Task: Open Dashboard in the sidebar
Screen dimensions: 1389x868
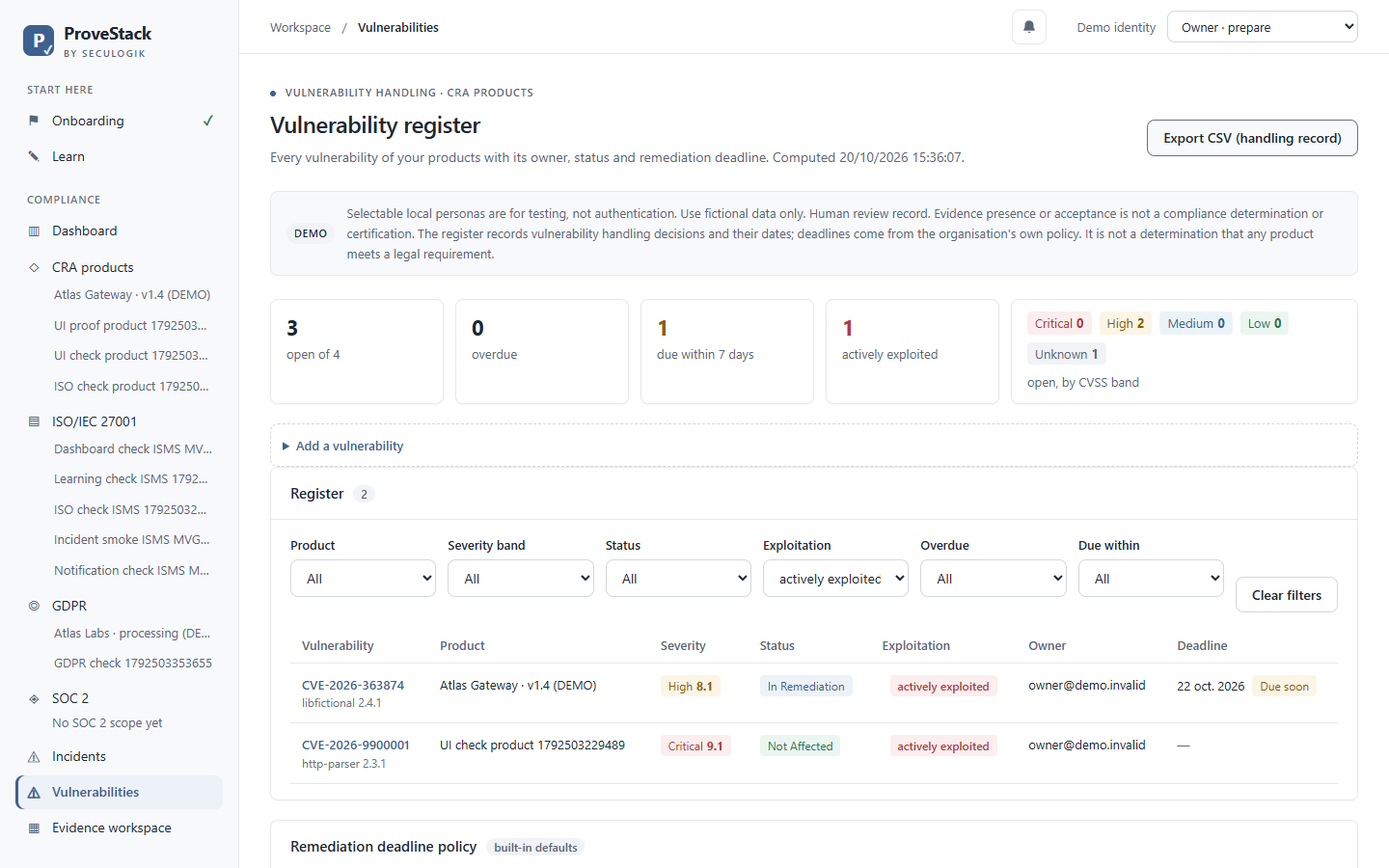Action: [x=120, y=231]
